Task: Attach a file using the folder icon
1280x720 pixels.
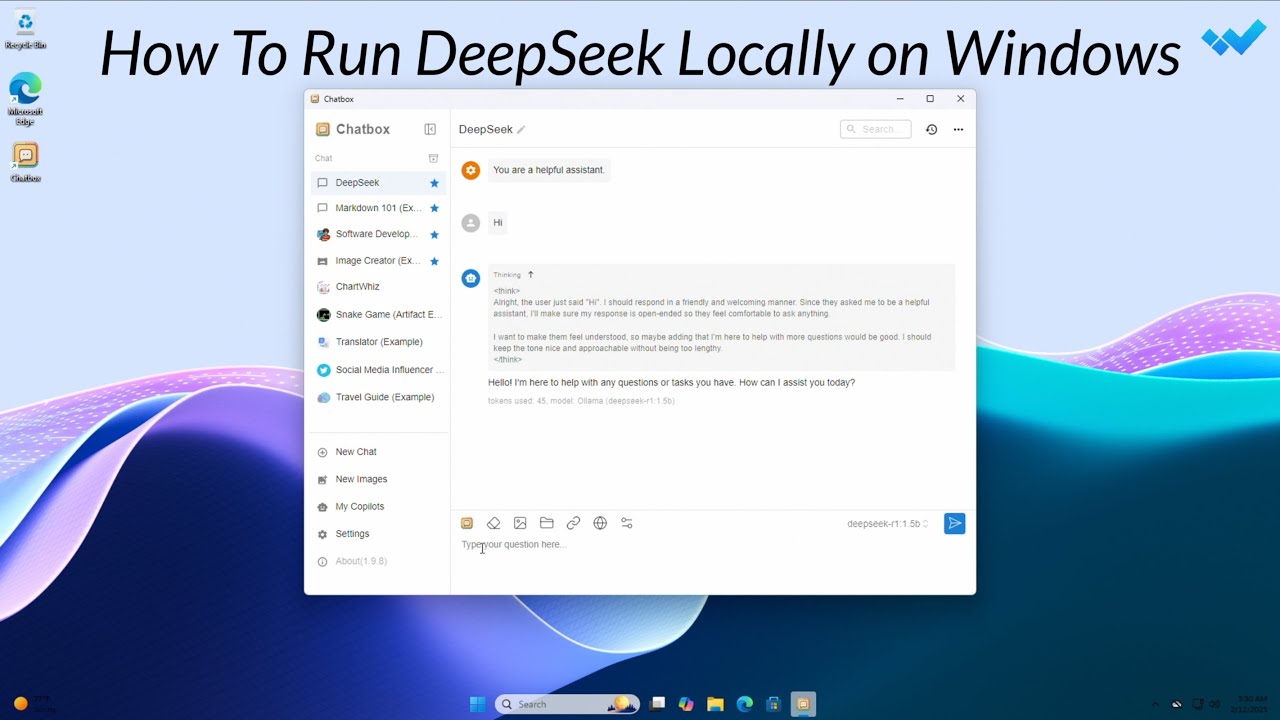Action: [x=546, y=523]
